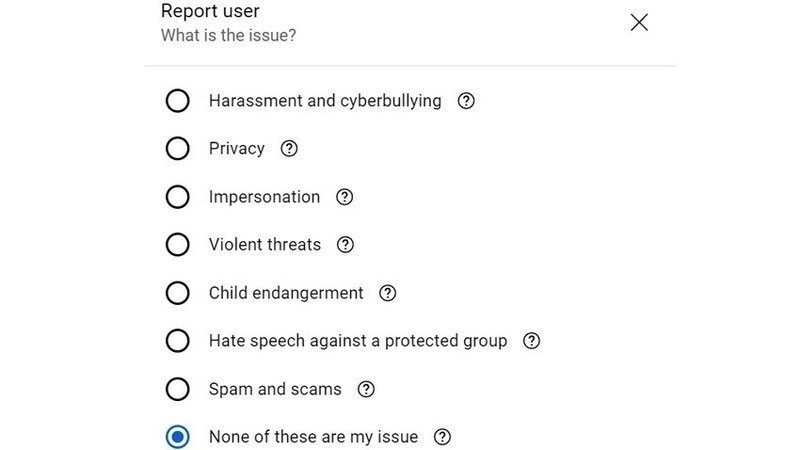Click the selected None of these radio button
The height and width of the screenshot is (450, 800).
tap(177, 437)
